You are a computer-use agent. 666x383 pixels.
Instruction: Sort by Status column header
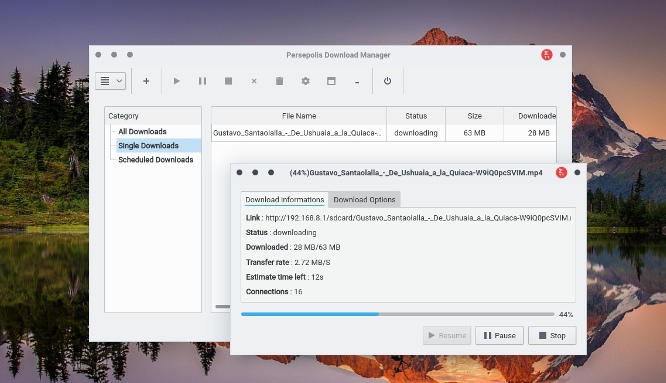[x=416, y=115]
